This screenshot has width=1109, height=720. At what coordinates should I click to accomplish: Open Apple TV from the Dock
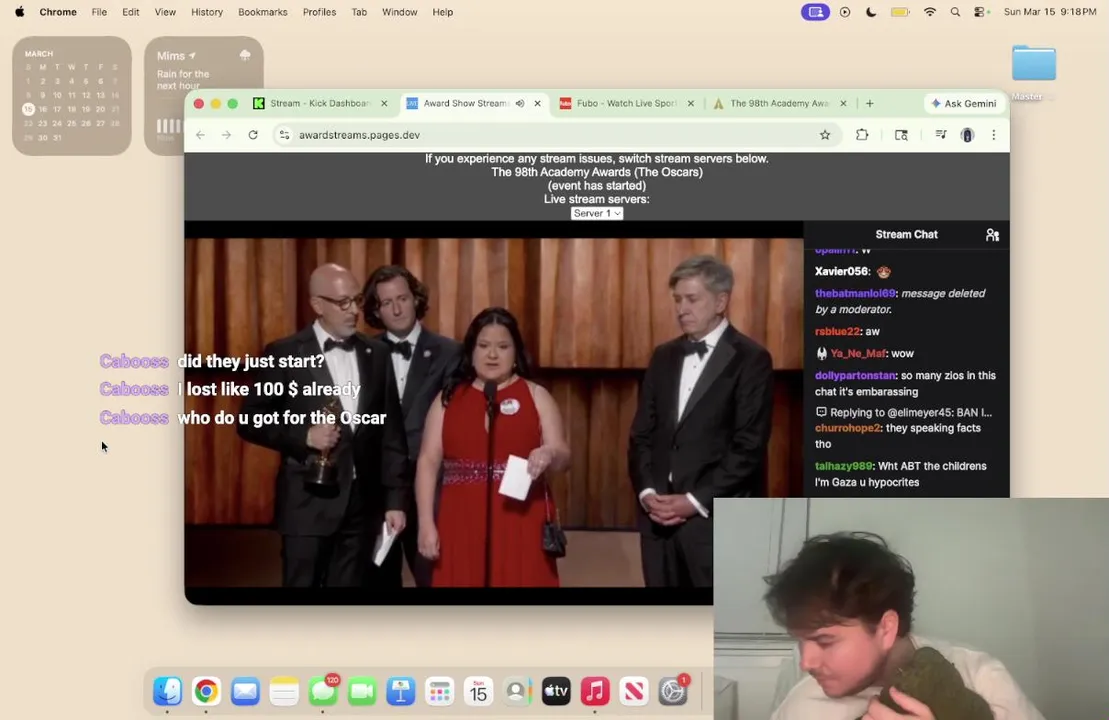point(556,691)
